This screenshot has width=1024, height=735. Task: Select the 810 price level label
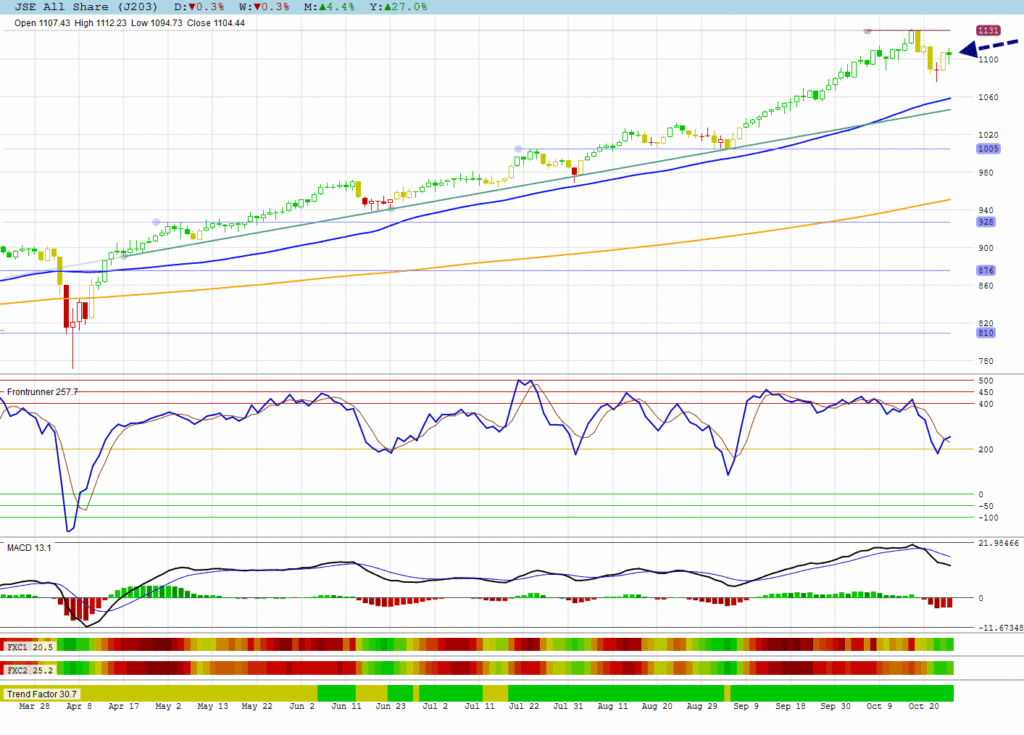[987, 333]
